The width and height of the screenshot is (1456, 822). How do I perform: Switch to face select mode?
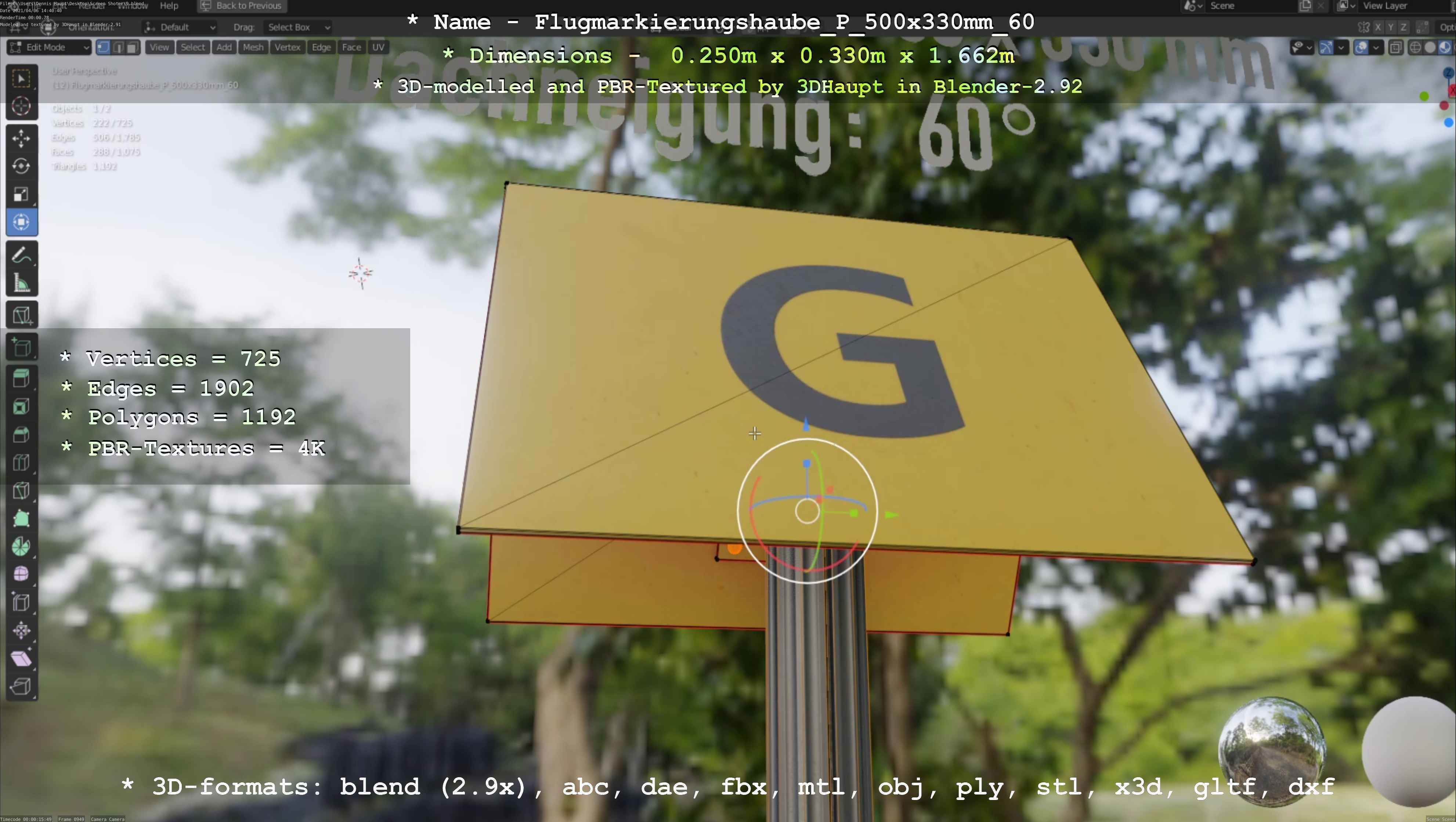click(x=132, y=47)
